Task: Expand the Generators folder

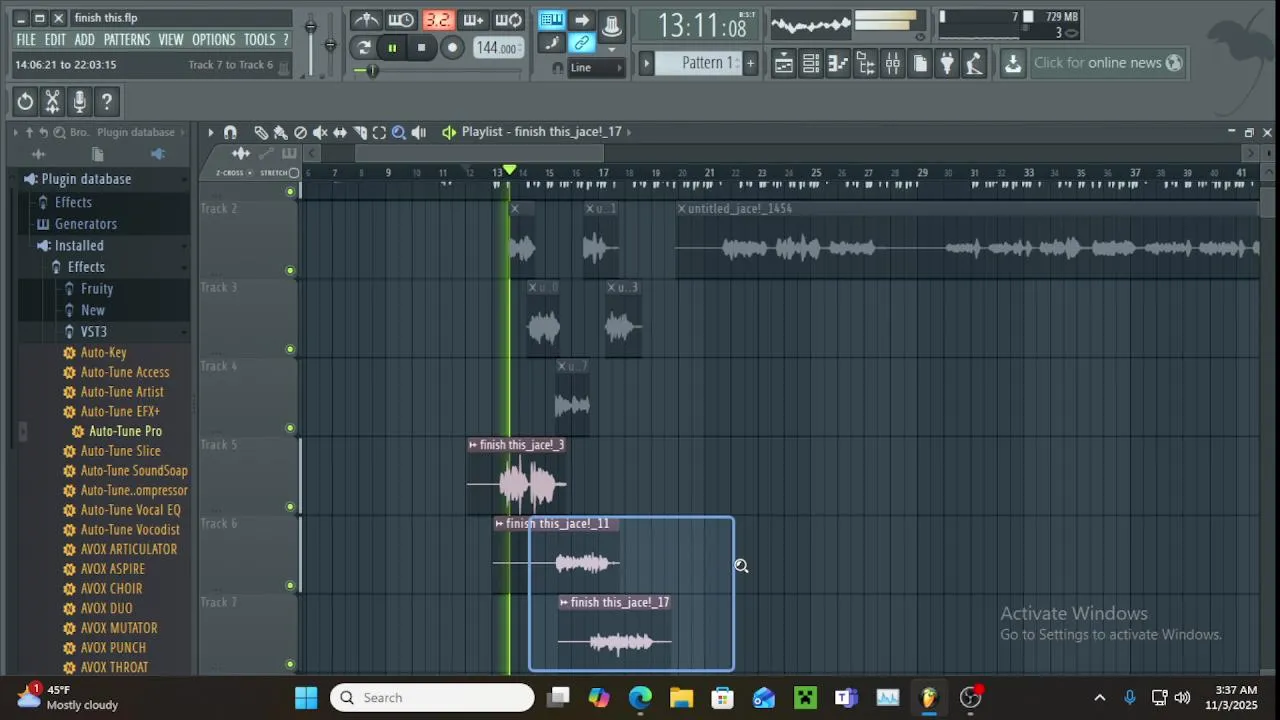Action: [85, 224]
